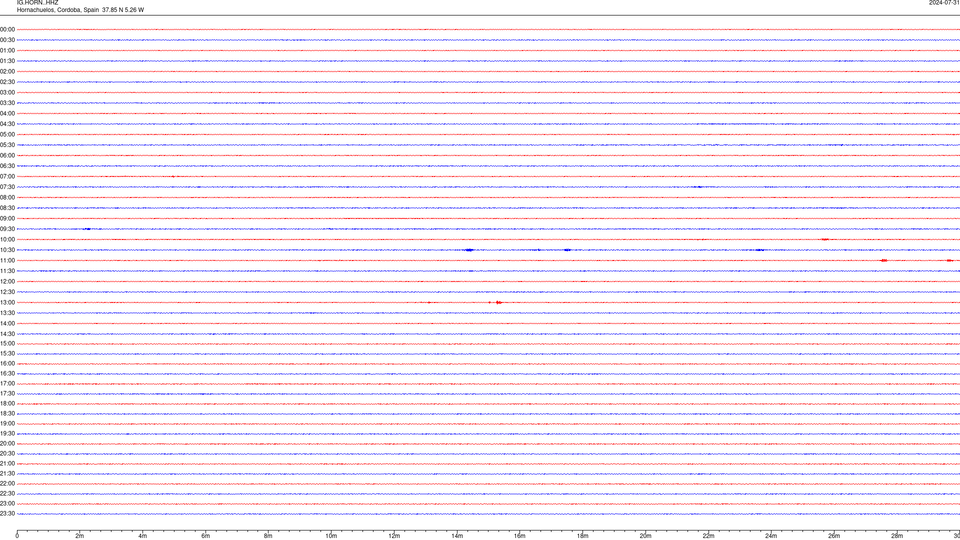The height and width of the screenshot is (540, 960).
Task: Click the '2m' axis label
Action: tap(80, 536)
